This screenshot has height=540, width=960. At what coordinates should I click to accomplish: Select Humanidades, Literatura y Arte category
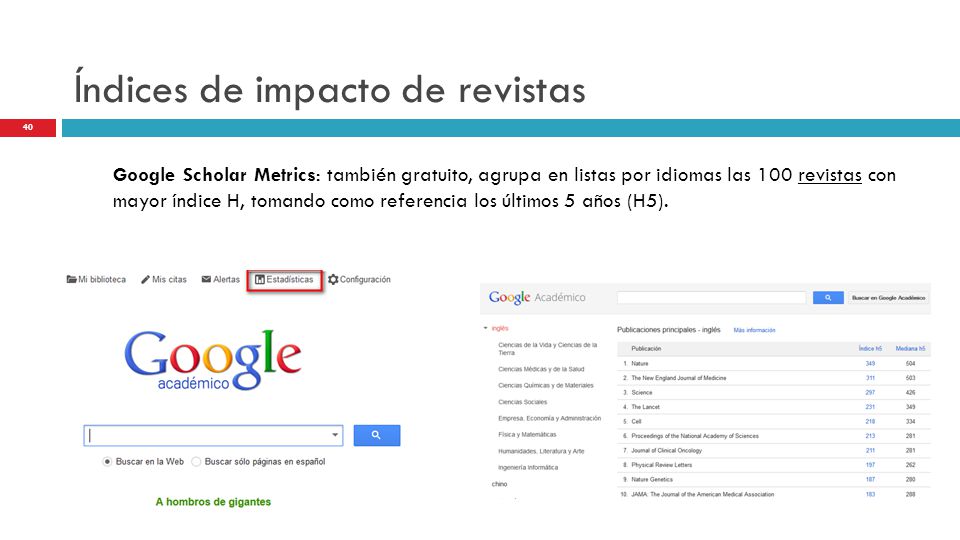tap(541, 451)
